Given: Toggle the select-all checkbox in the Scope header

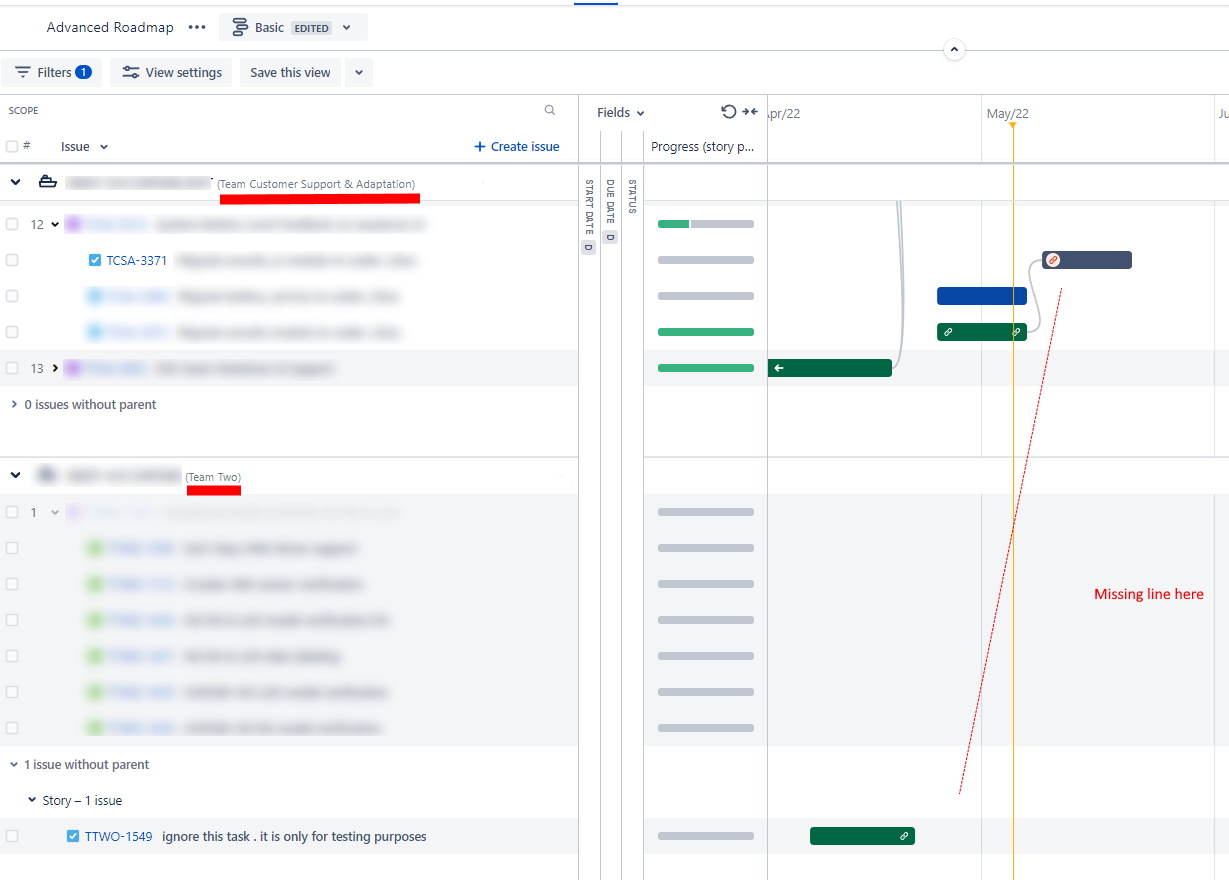Looking at the screenshot, I should pos(10,146).
